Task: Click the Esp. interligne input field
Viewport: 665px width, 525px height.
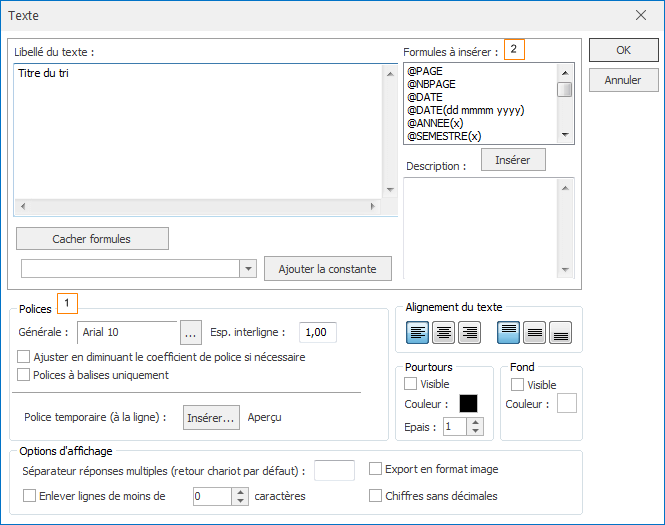Action: 318,332
